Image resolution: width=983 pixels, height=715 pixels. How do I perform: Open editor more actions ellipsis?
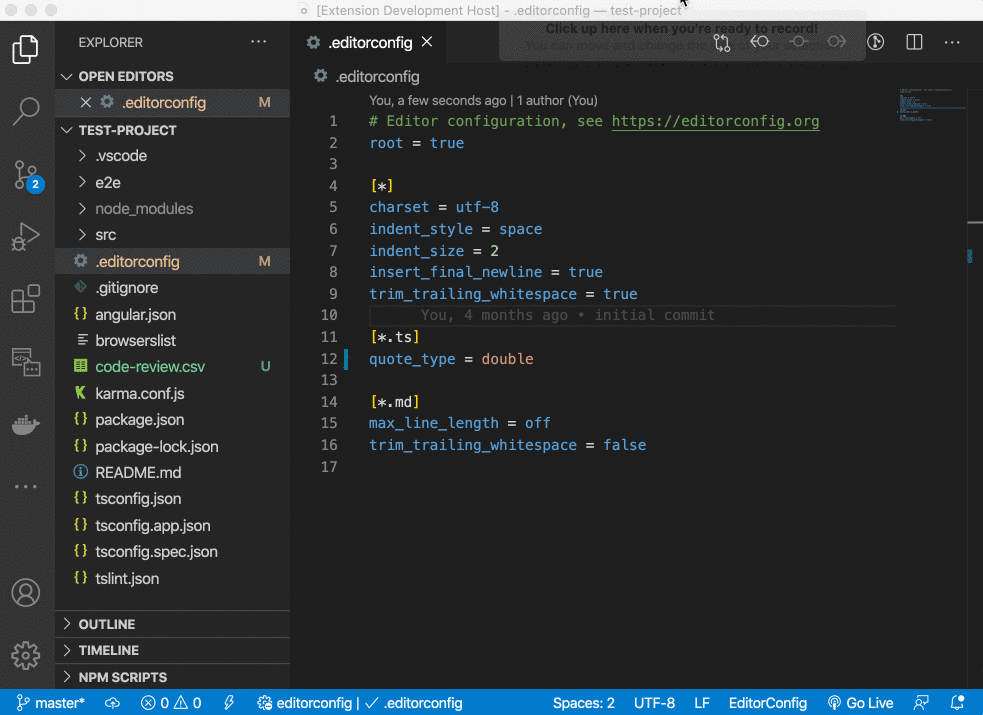952,42
